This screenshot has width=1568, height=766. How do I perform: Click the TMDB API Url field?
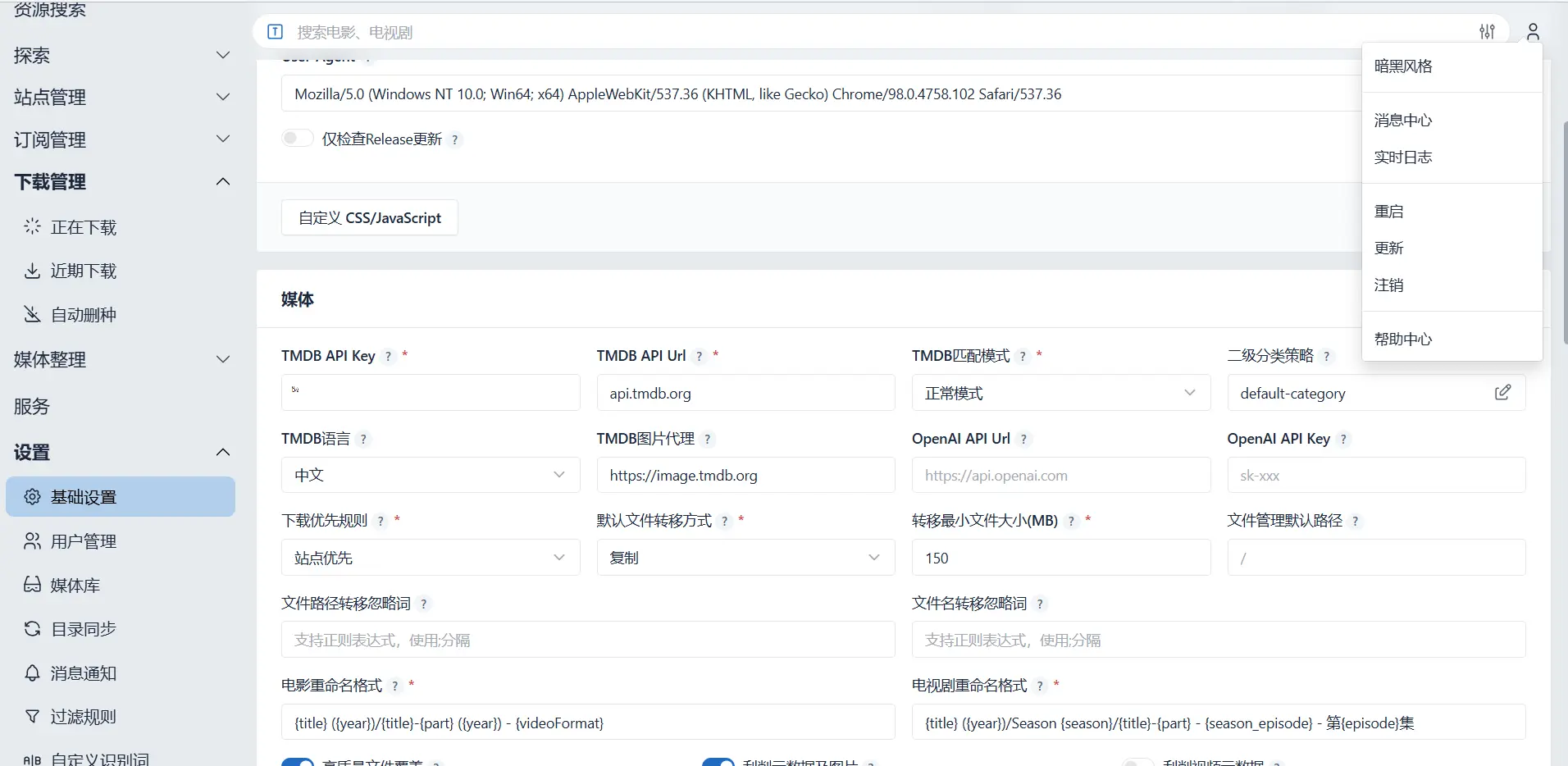click(x=745, y=393)
